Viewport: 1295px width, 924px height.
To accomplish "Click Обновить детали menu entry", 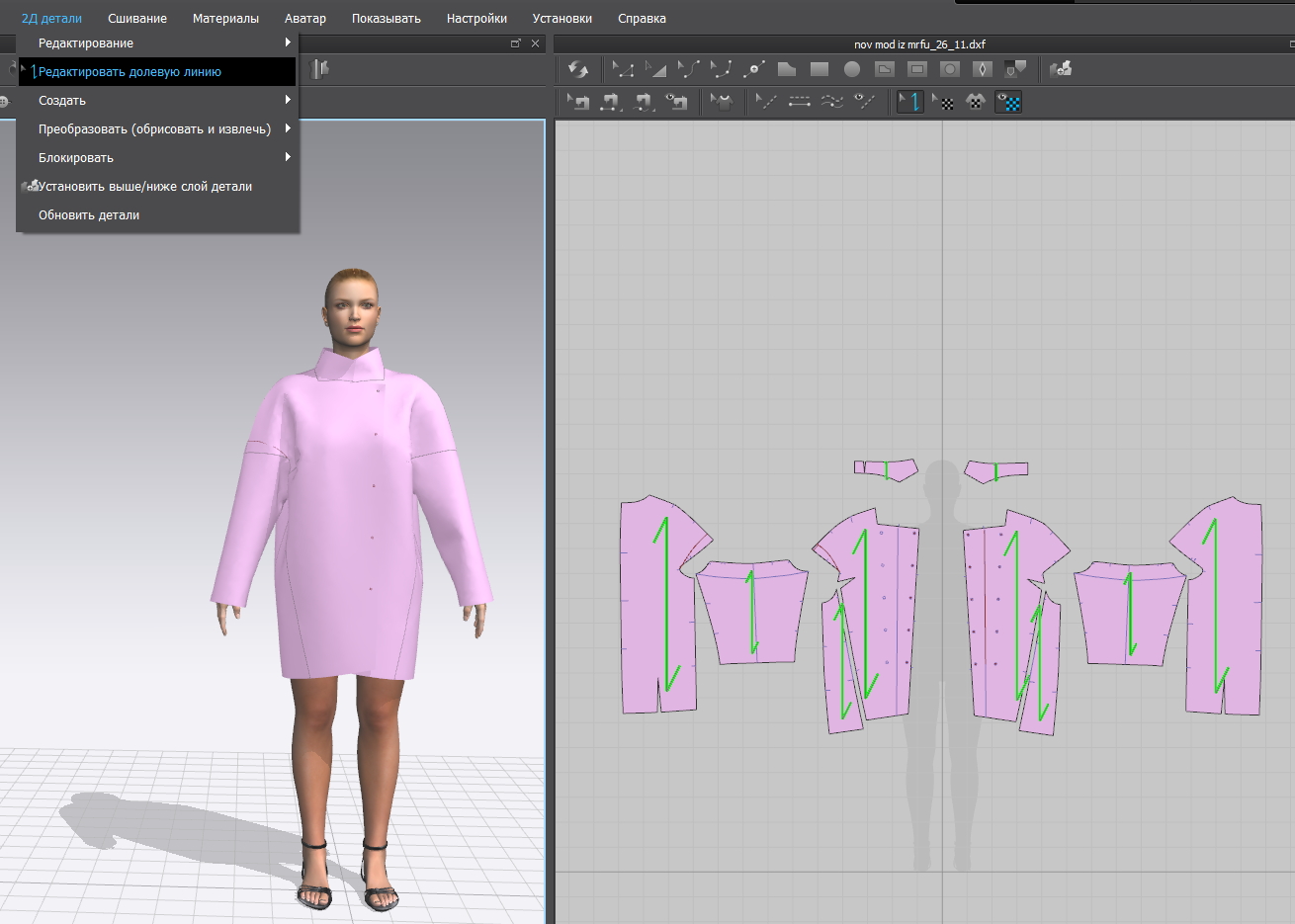I will pos(89,215).
